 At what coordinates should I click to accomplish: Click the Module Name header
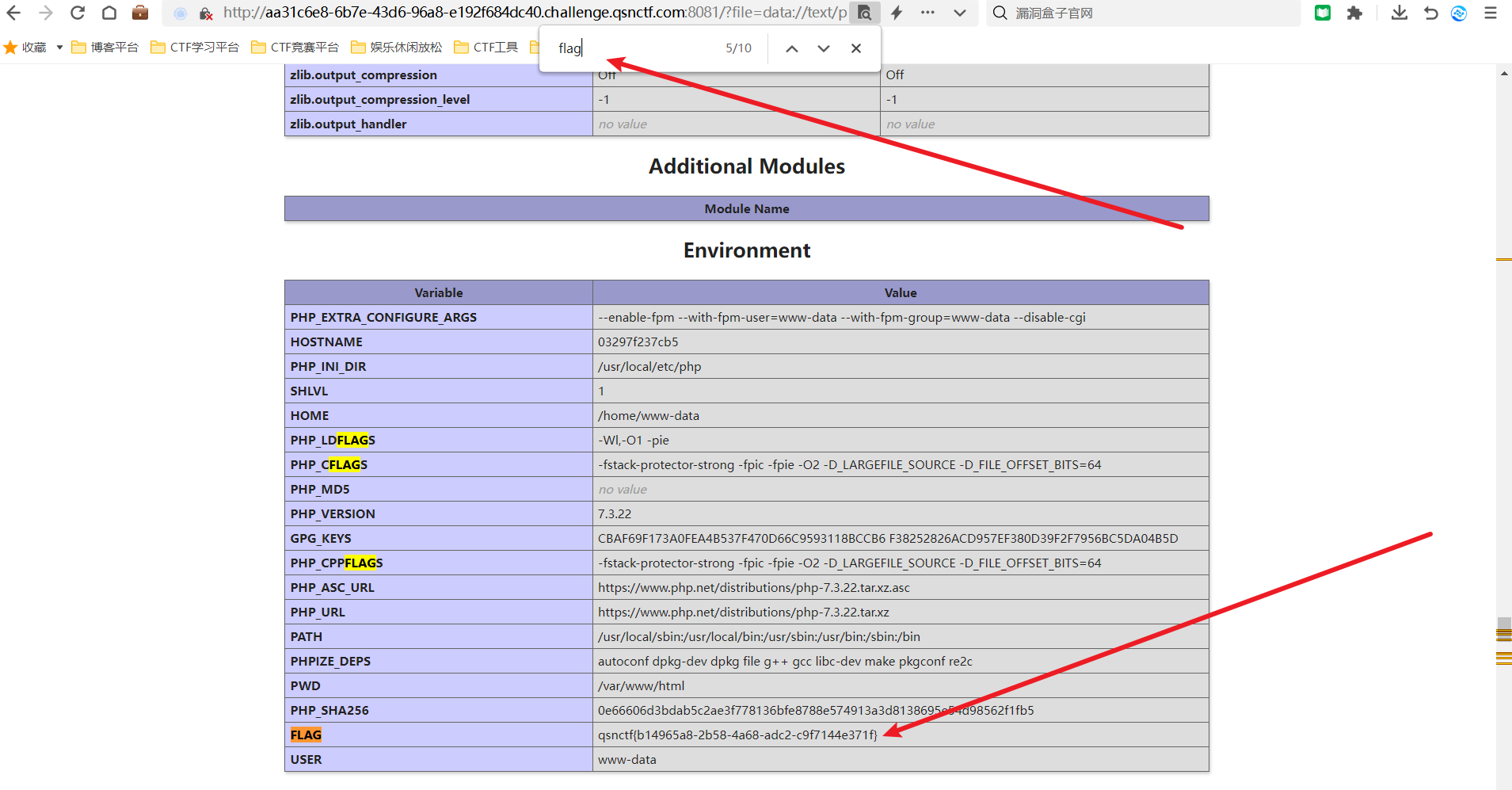click(747, 208)
